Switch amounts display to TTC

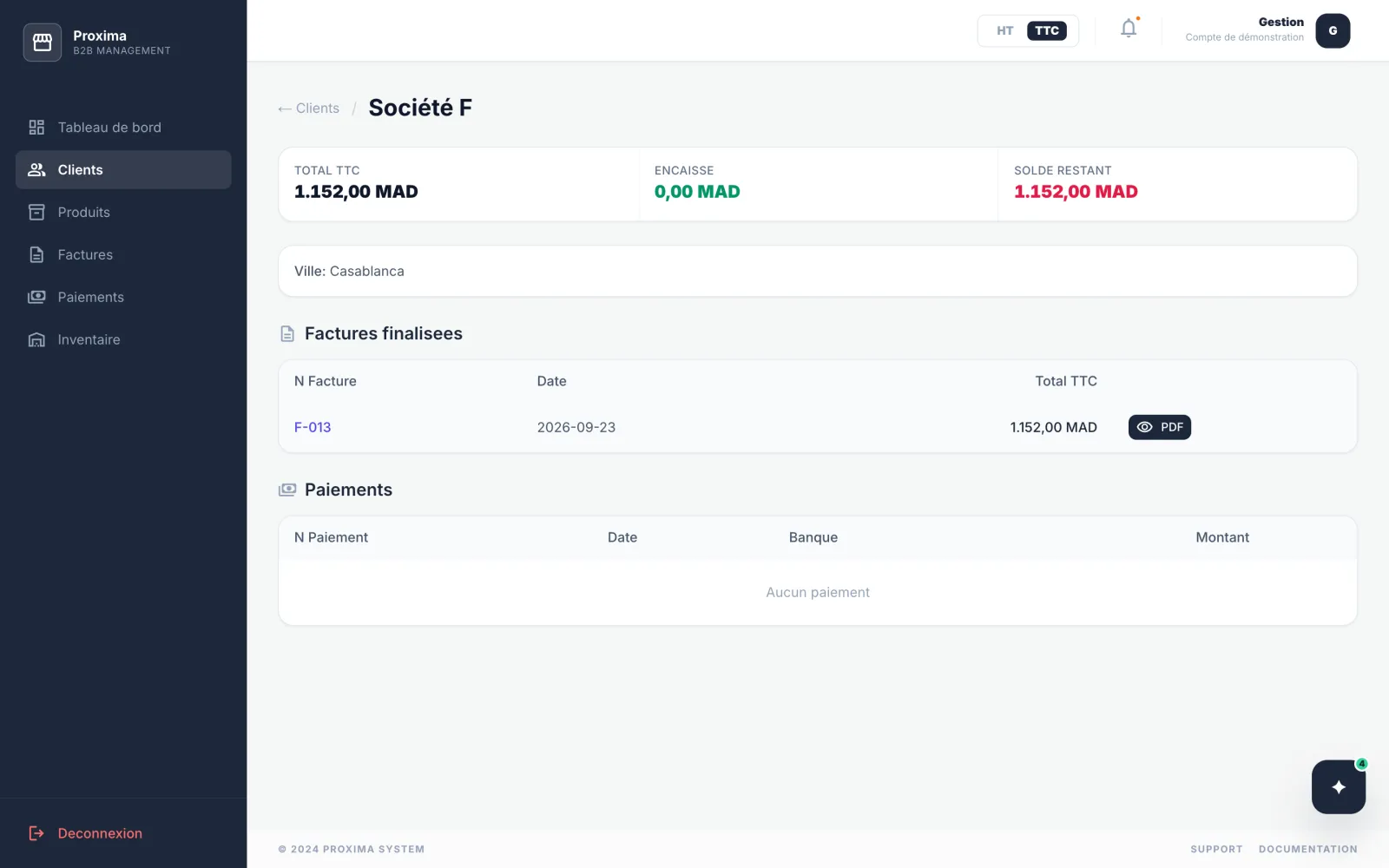1047,31
